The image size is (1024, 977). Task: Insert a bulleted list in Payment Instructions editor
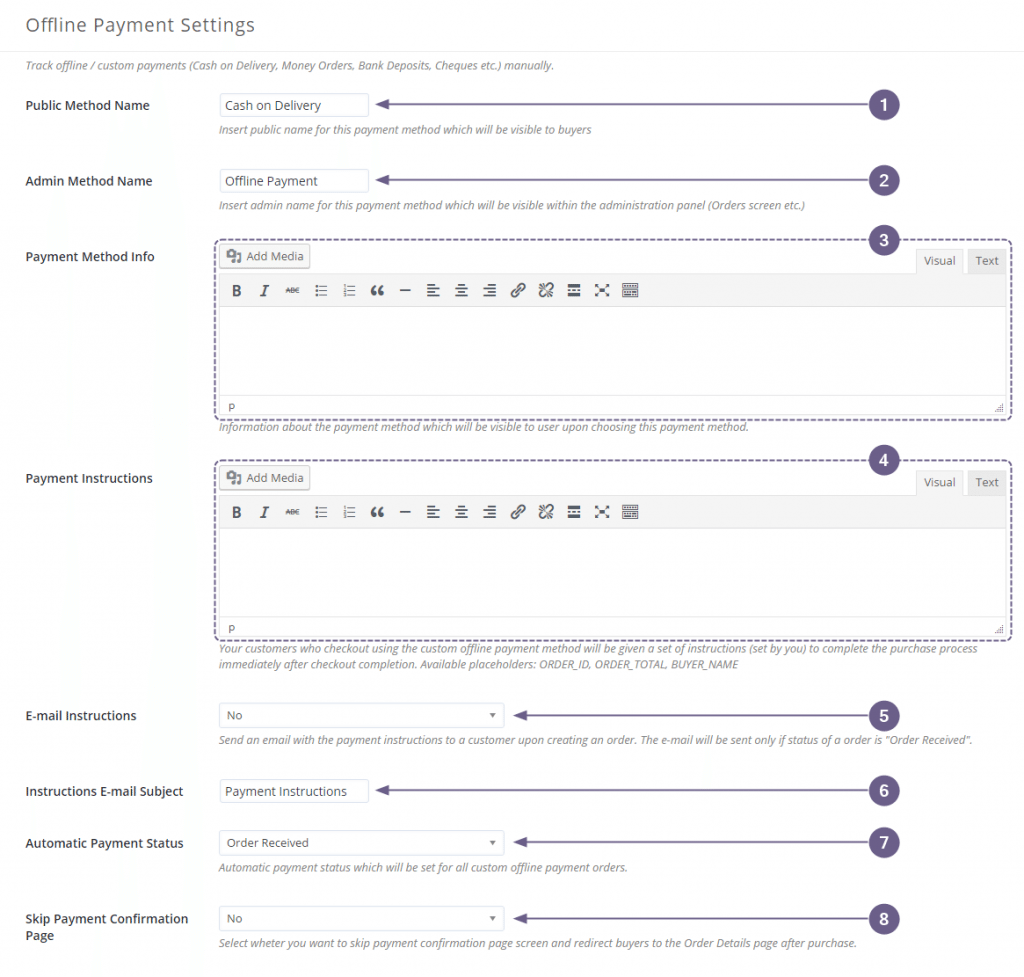[320, 511]
